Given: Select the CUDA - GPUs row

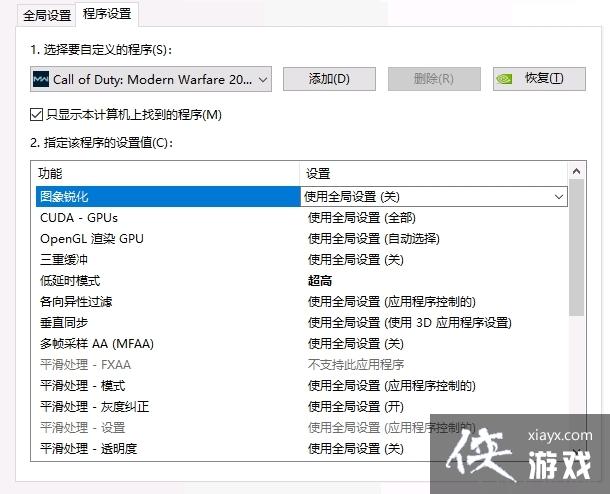Looking at the screenshot, I should pos(302,218).
